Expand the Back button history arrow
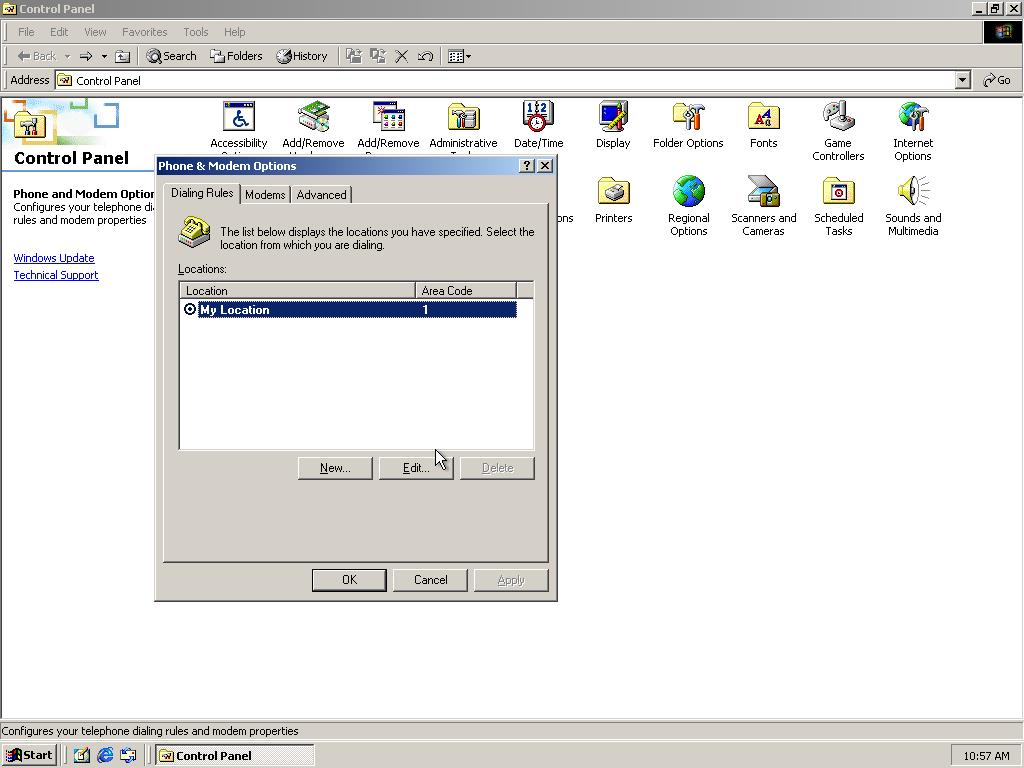This screenshot has height=768, width=1024. (67, 56)
